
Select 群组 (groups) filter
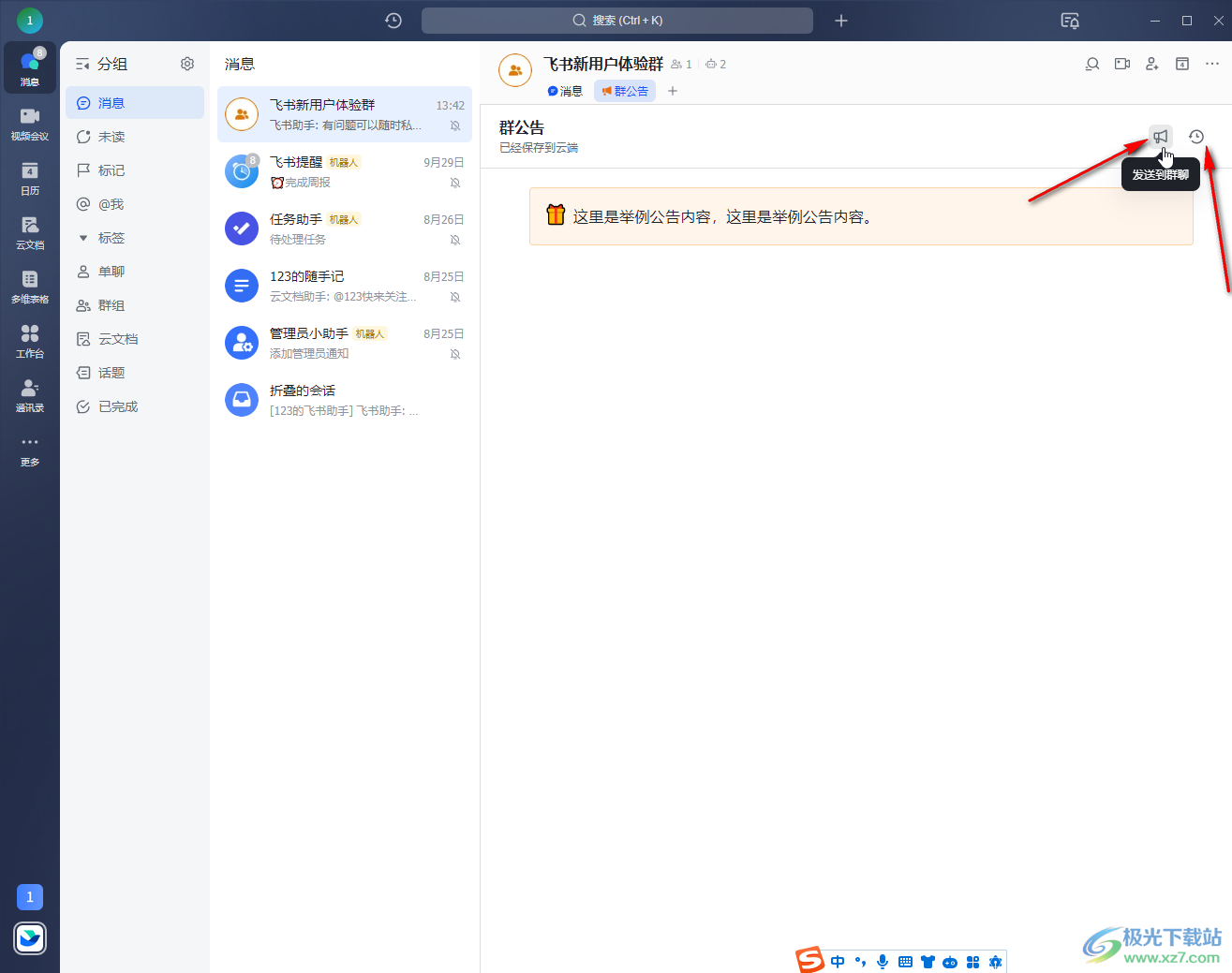135,305
